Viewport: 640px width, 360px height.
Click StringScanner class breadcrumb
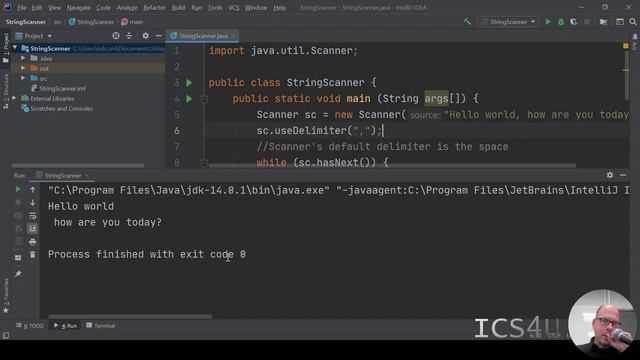coord(91,22)
